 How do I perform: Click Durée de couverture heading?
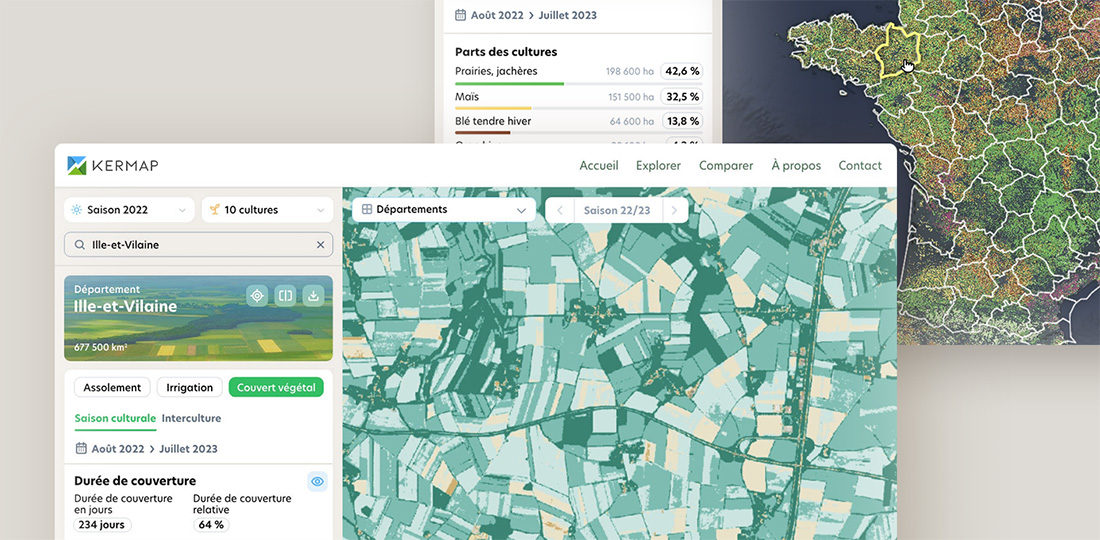click(135, 481)
